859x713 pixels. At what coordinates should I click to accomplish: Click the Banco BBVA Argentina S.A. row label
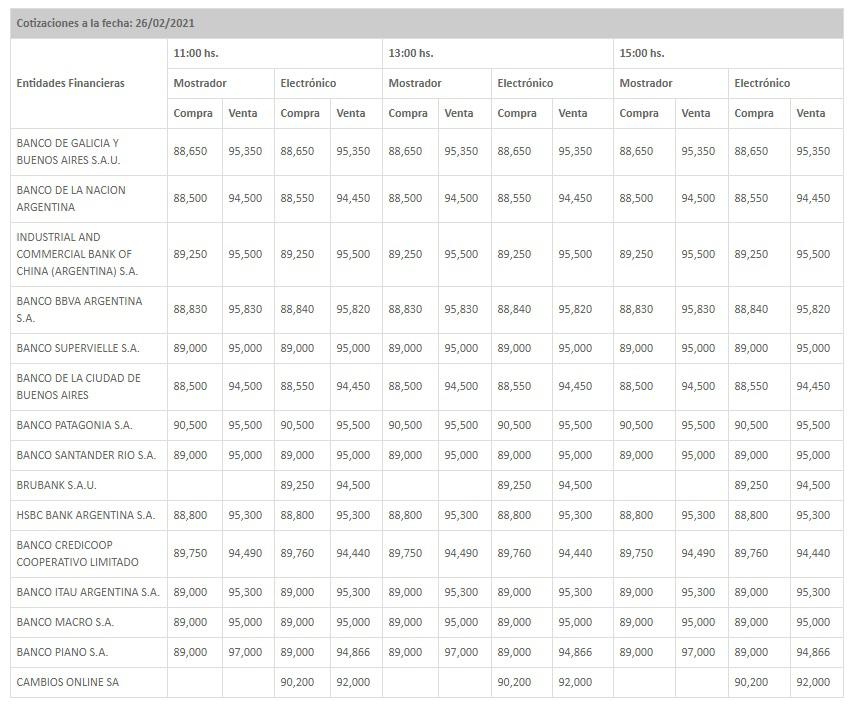[79, 309]
